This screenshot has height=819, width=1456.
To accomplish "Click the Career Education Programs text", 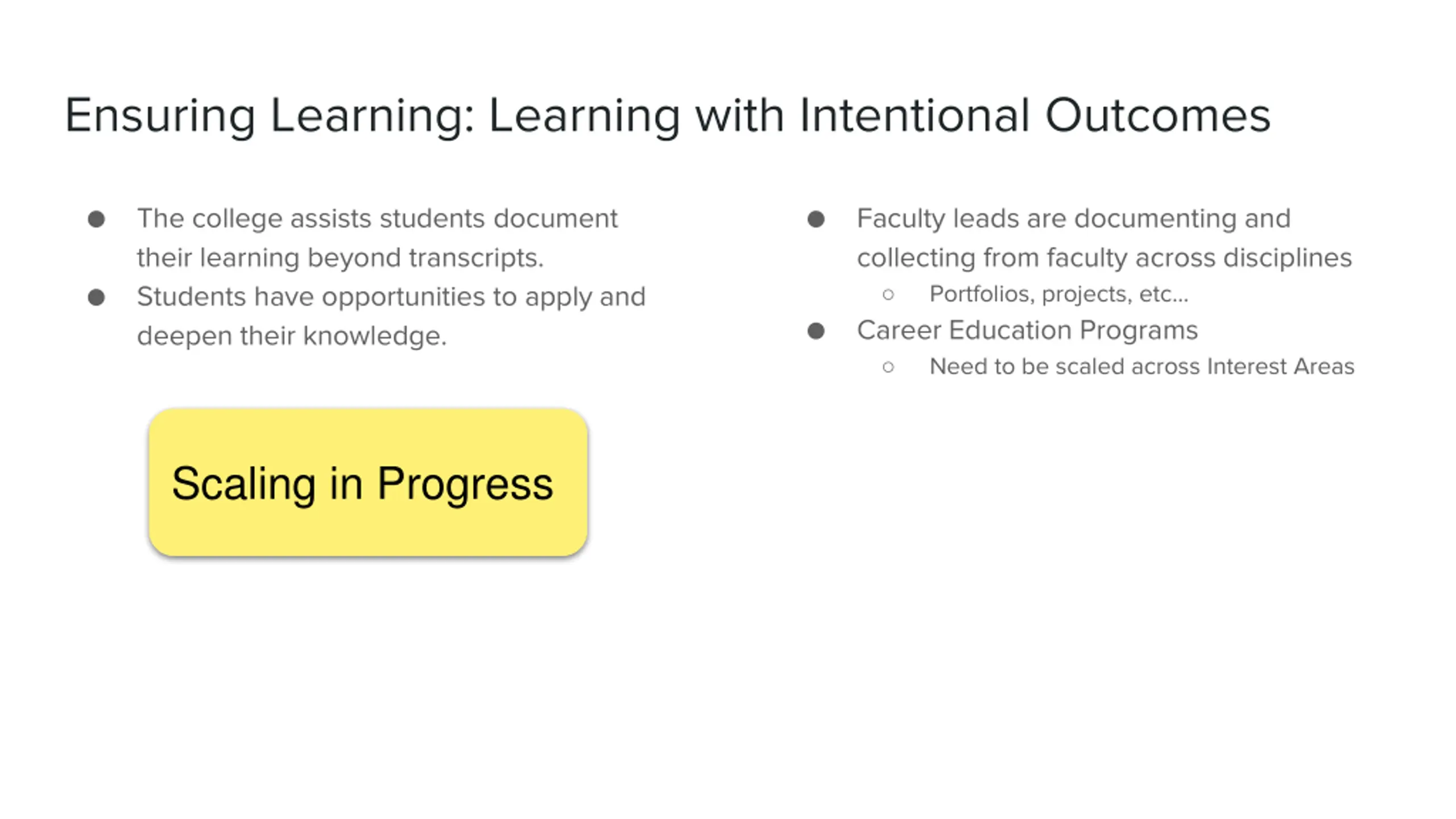I will (x=1027, y=330).
